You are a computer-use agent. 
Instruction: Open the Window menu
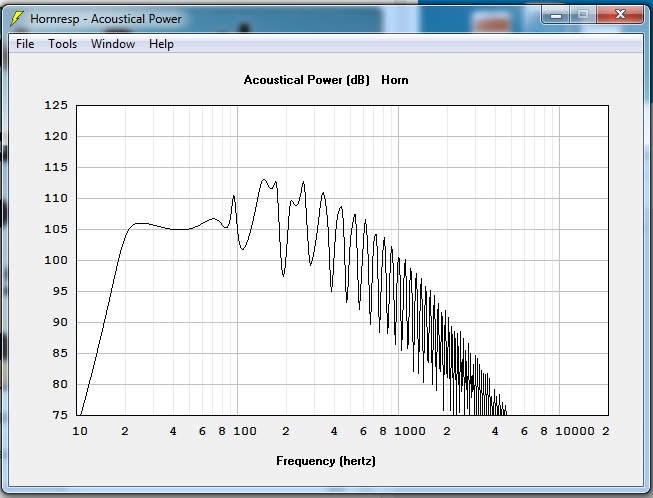click(113, 44)
